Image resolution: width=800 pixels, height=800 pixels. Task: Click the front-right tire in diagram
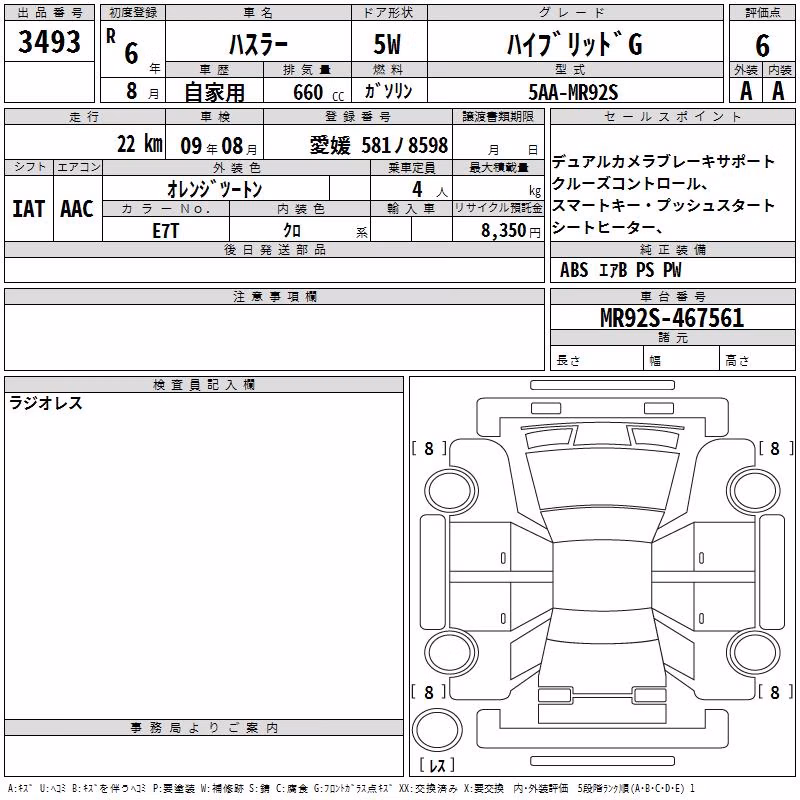pos(754,491)
